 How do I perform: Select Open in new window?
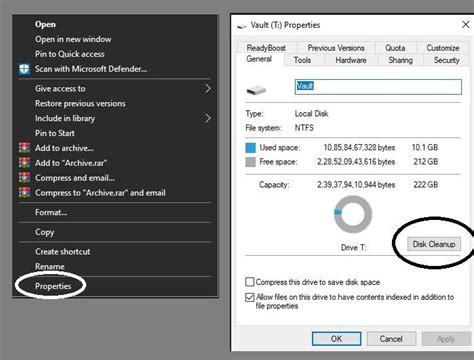pos(73,39)
